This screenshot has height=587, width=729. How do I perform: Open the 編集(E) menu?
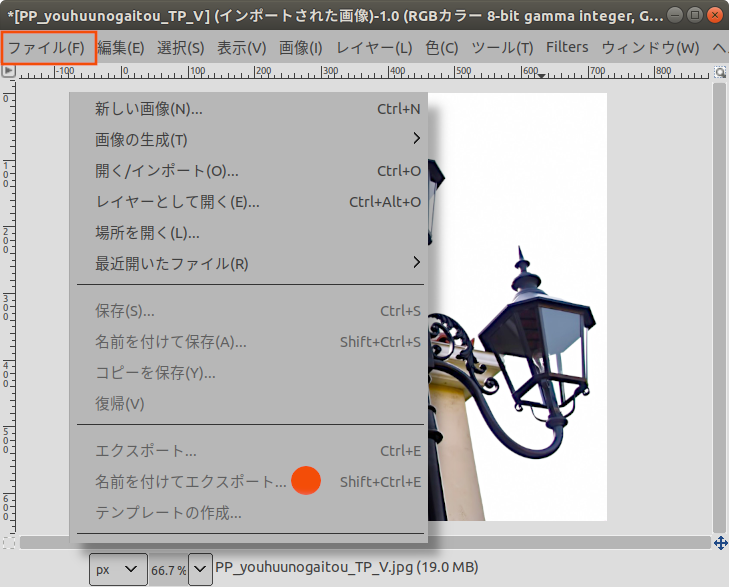(x=121, y=47)
